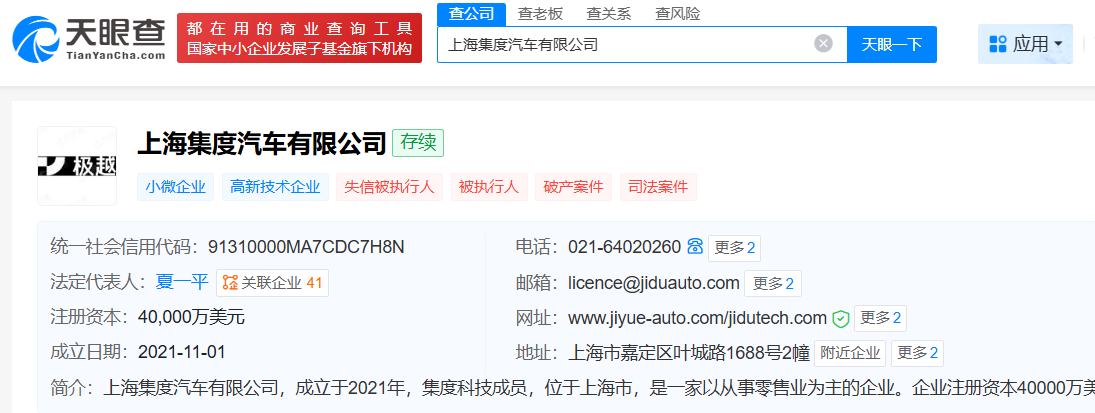
Task: Click the 附近企业 button
Action: pos(849,353)
